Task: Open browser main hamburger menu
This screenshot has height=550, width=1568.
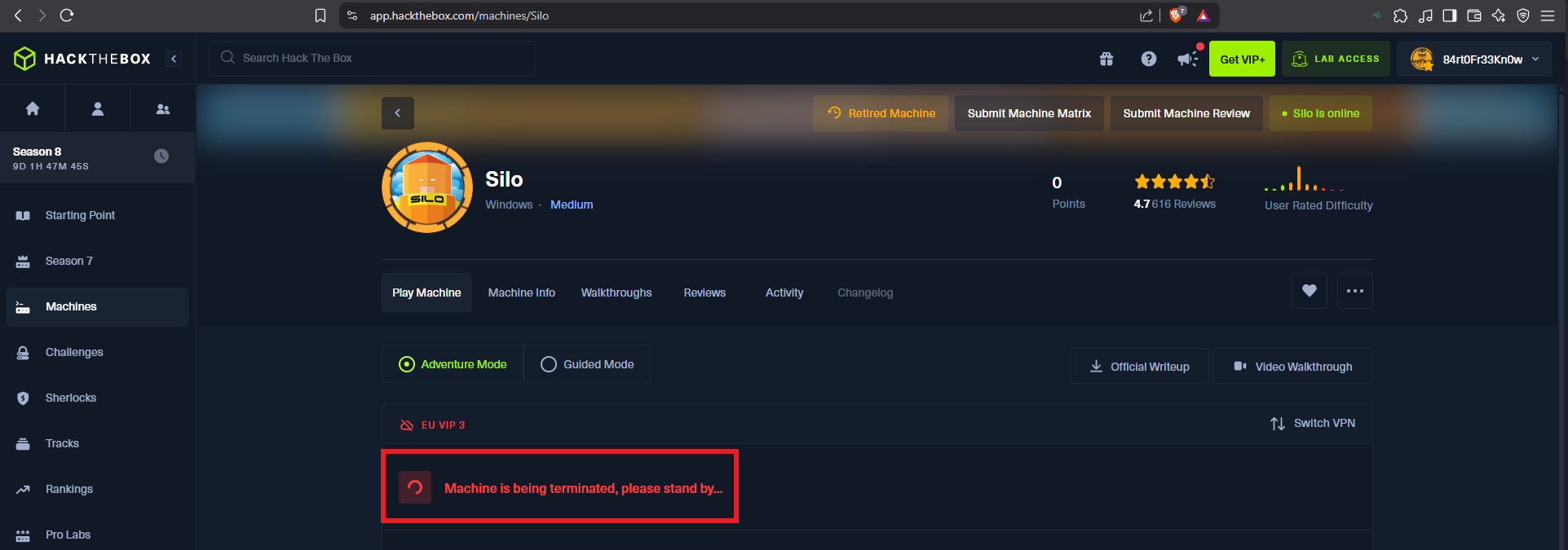Action: tap(1548, 15)
